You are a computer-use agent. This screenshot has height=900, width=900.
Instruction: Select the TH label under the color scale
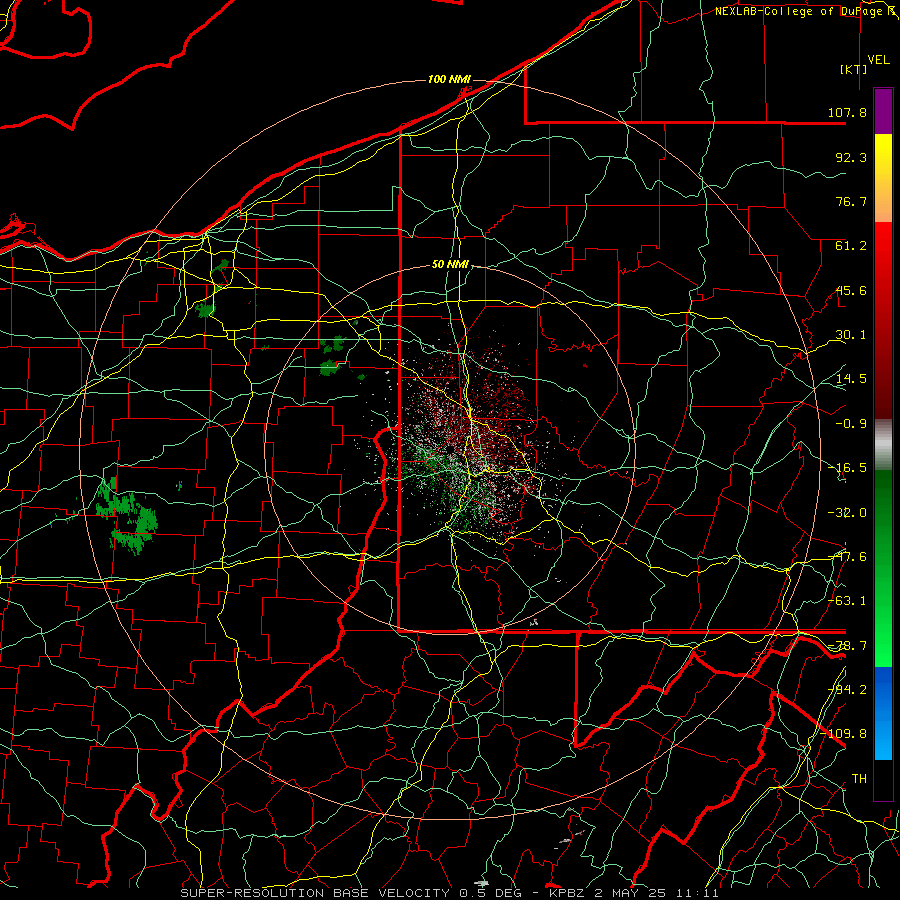pos(859,778)
